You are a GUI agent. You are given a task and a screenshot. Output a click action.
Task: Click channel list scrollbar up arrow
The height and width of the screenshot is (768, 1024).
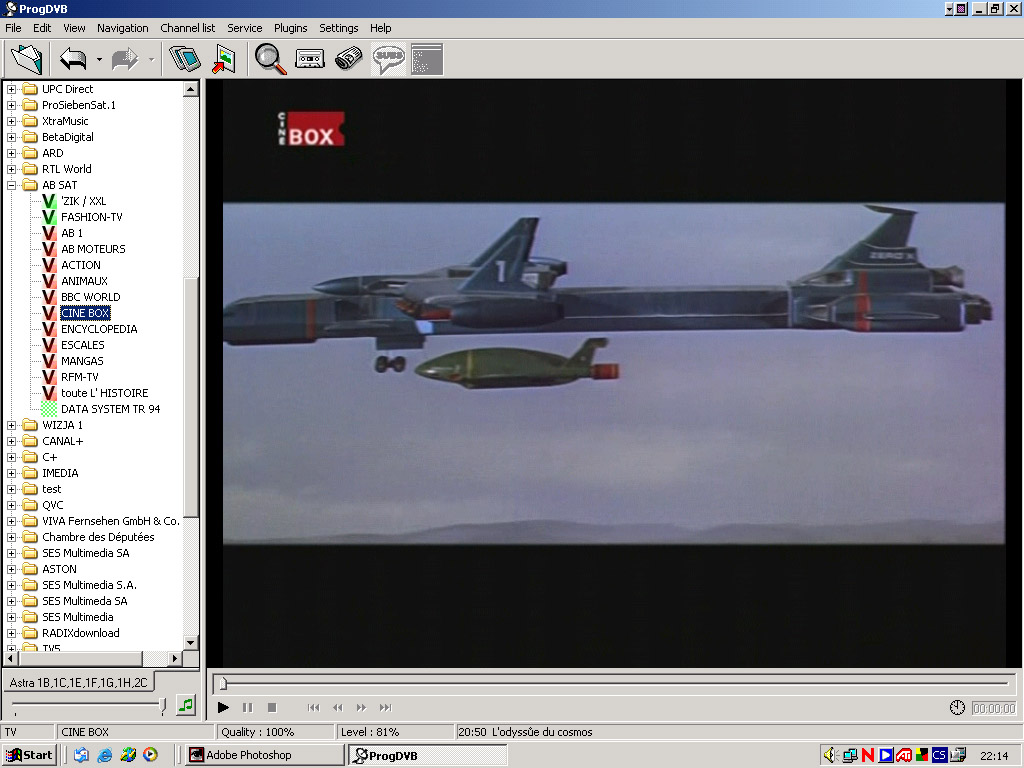pos(191,89)
